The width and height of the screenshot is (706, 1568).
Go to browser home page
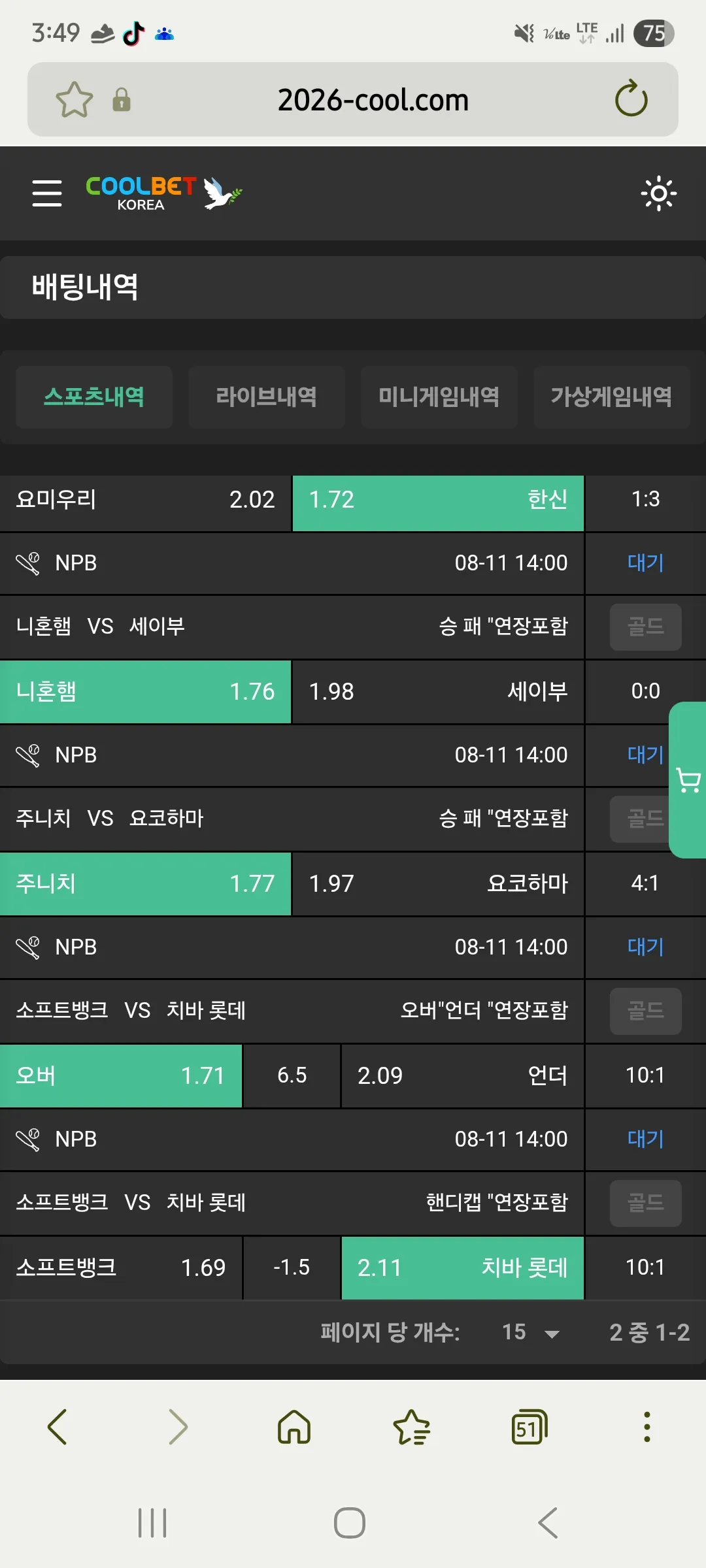click(x=294, y=1426)
